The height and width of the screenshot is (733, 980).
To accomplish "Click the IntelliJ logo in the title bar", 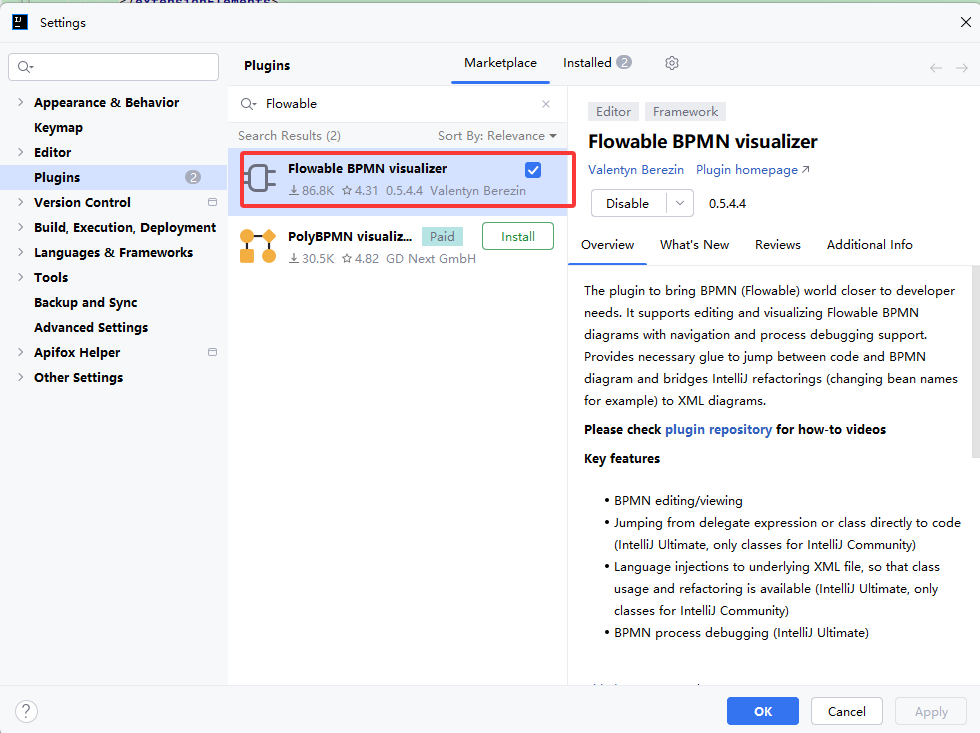I will tap(20, 21).
